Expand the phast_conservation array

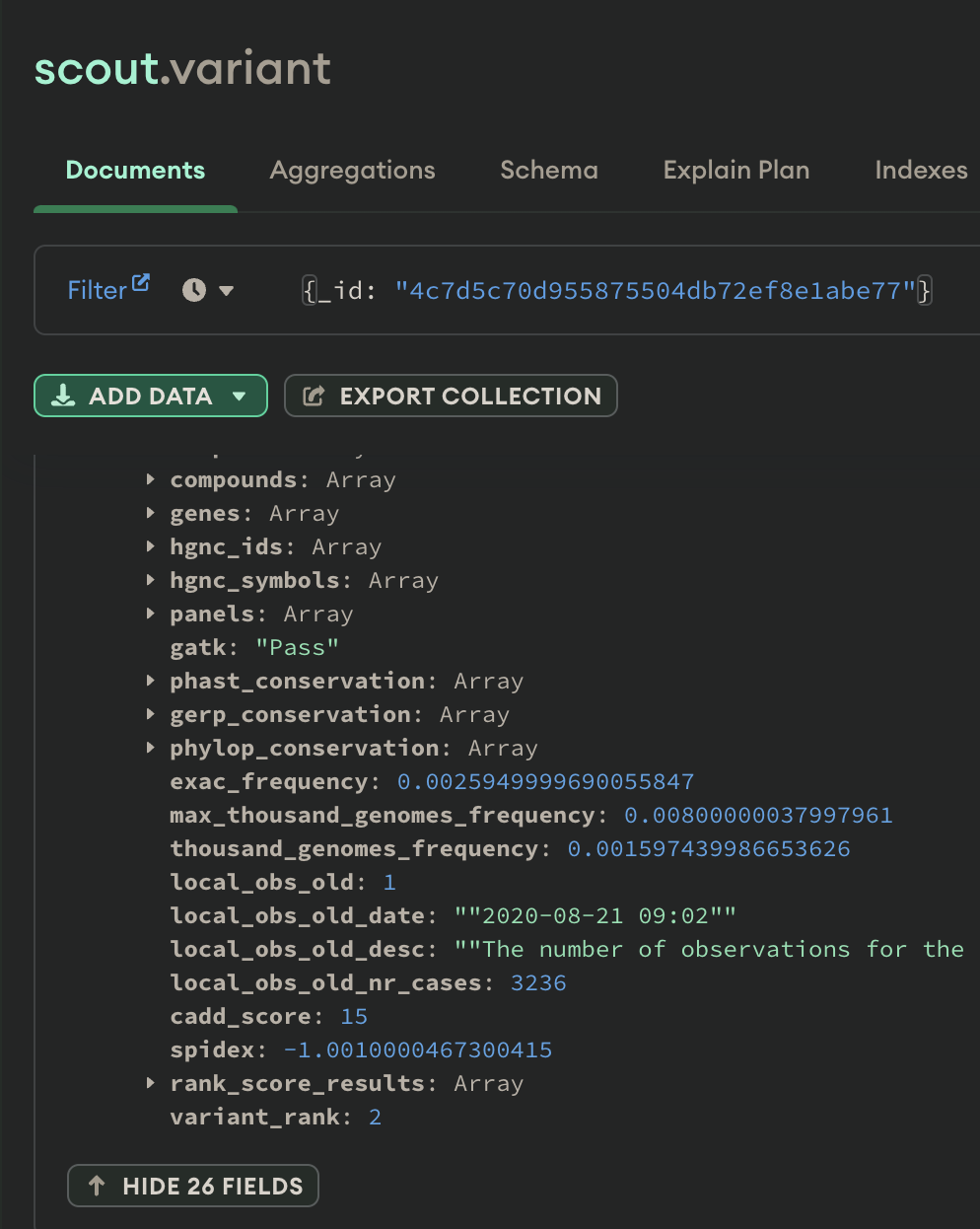[x=150, y=681]
